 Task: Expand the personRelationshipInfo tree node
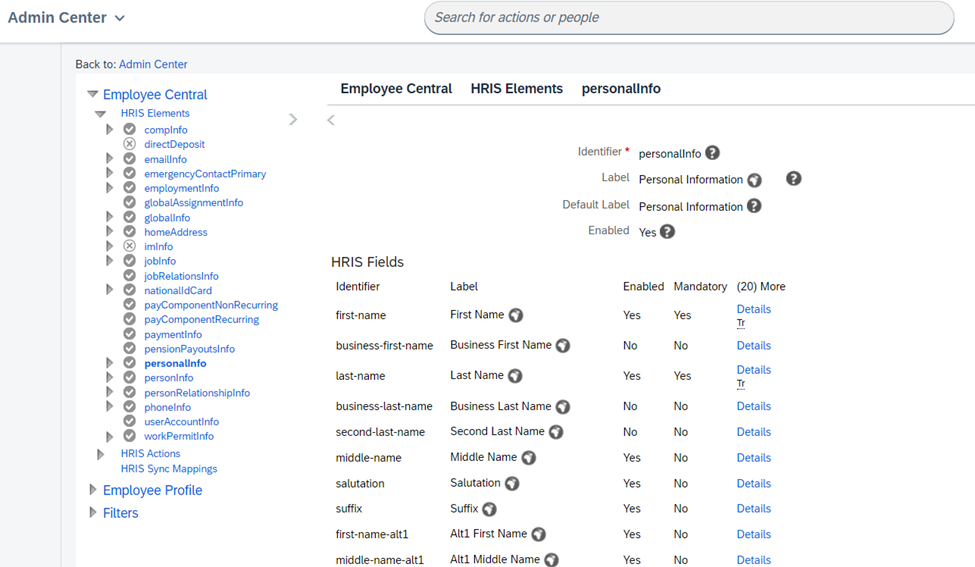[109, 392]
